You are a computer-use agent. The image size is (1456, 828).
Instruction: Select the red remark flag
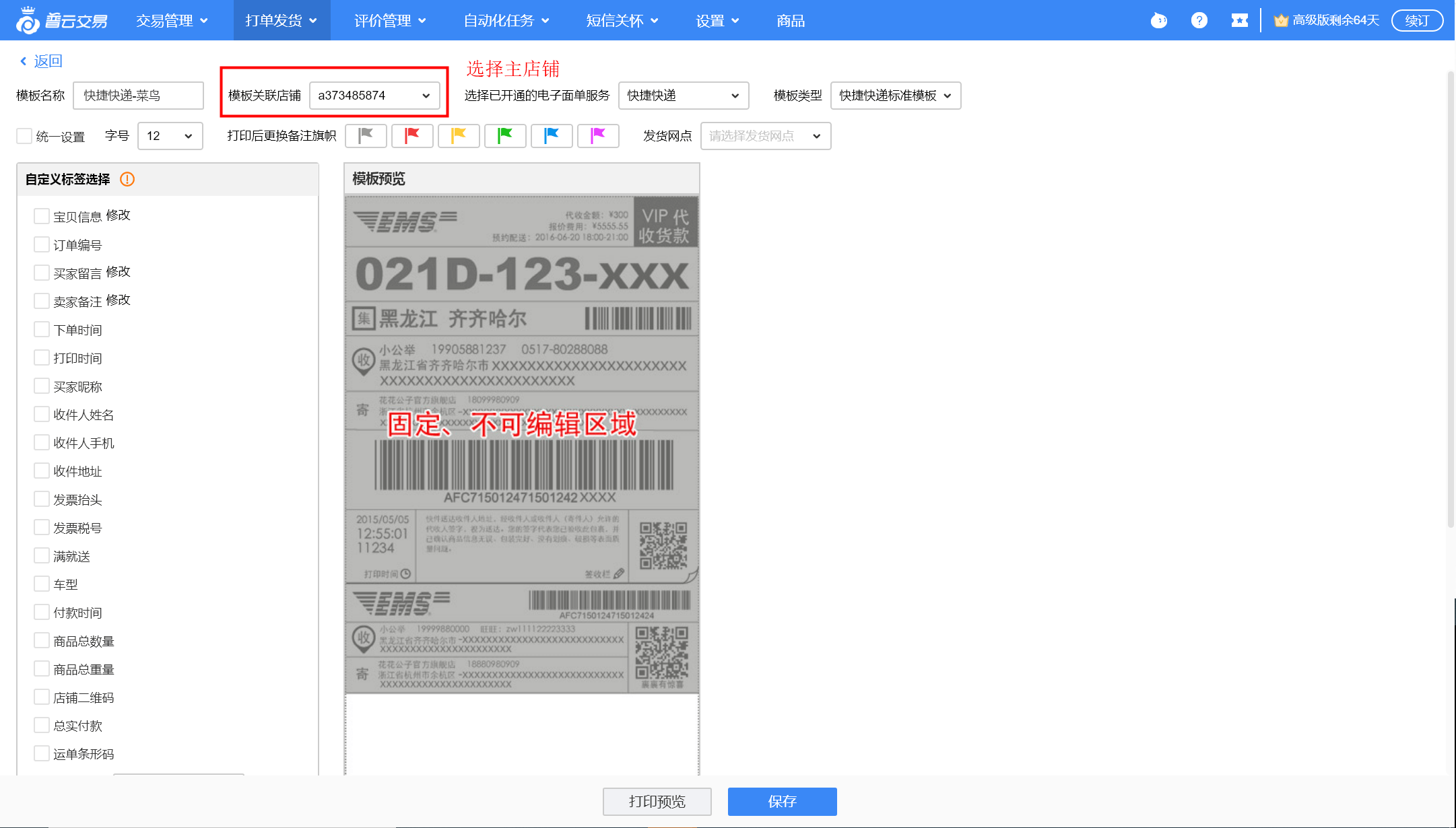[412, 136]
